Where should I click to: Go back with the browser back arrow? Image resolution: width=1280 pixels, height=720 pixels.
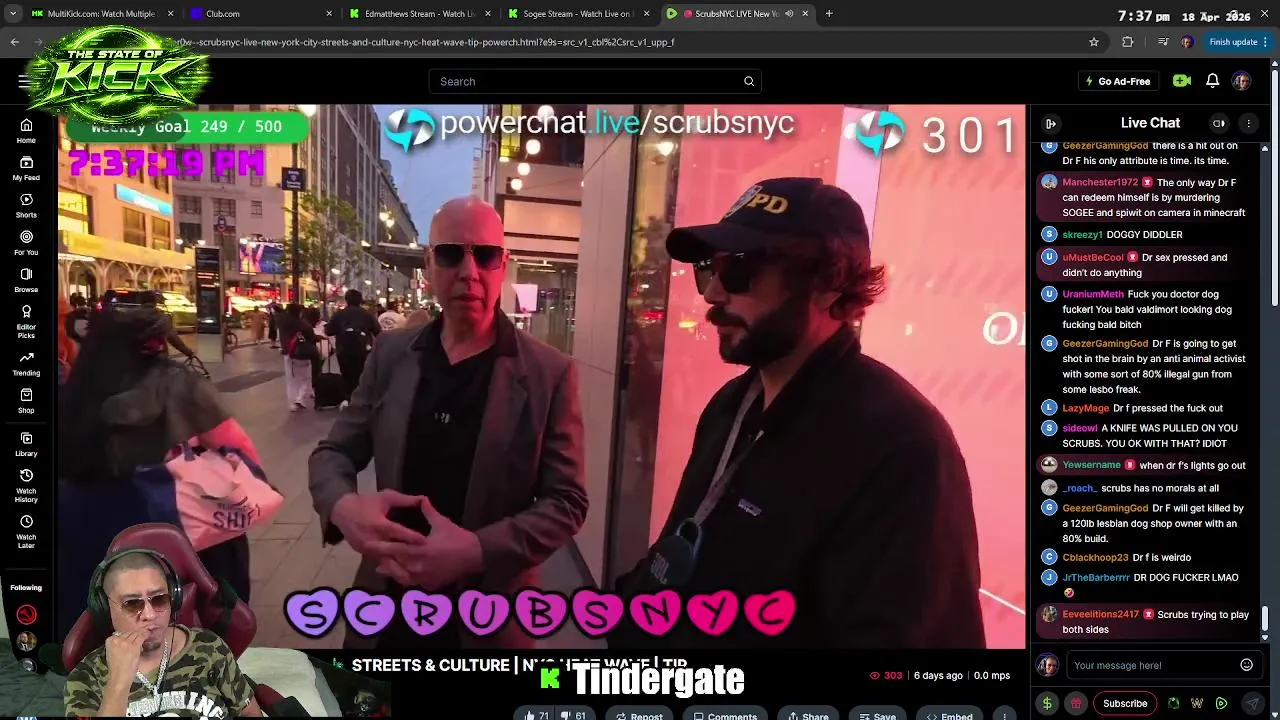14,42
